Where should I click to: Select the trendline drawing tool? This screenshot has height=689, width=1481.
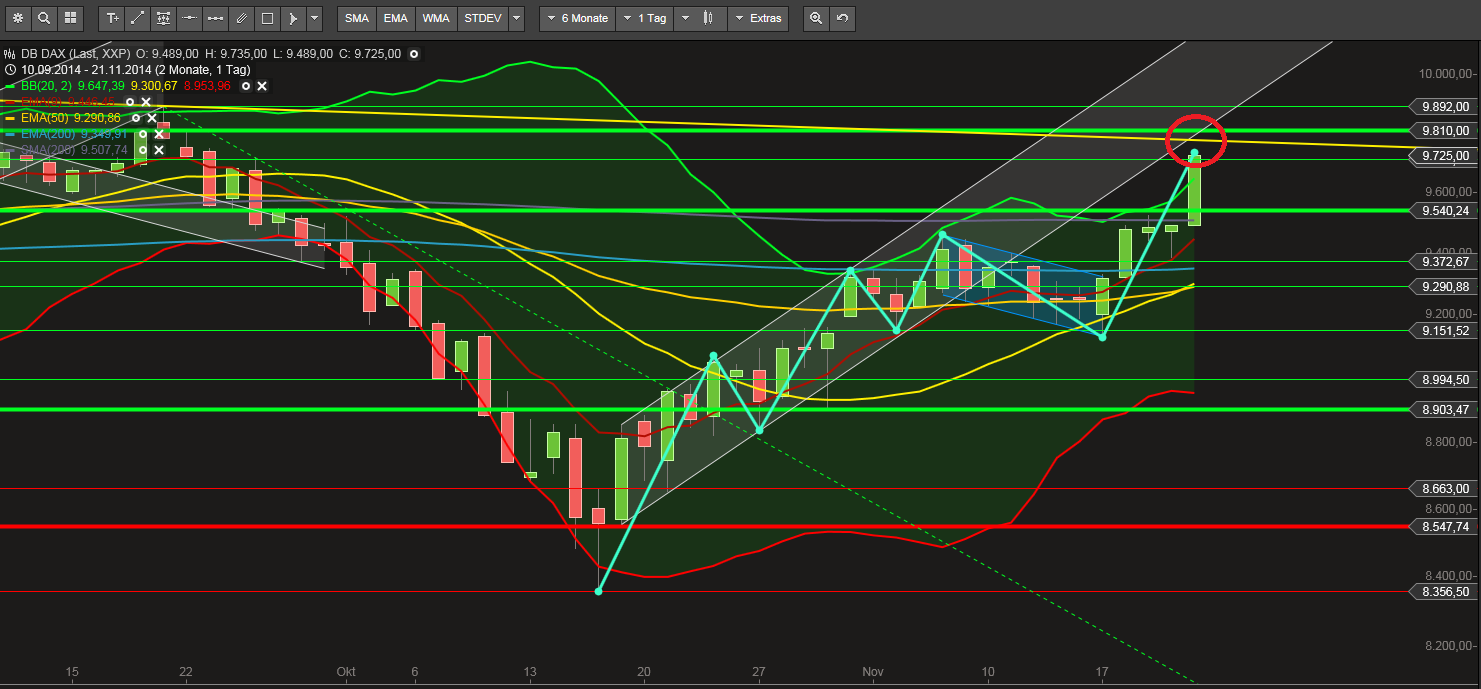click(137, 18)
